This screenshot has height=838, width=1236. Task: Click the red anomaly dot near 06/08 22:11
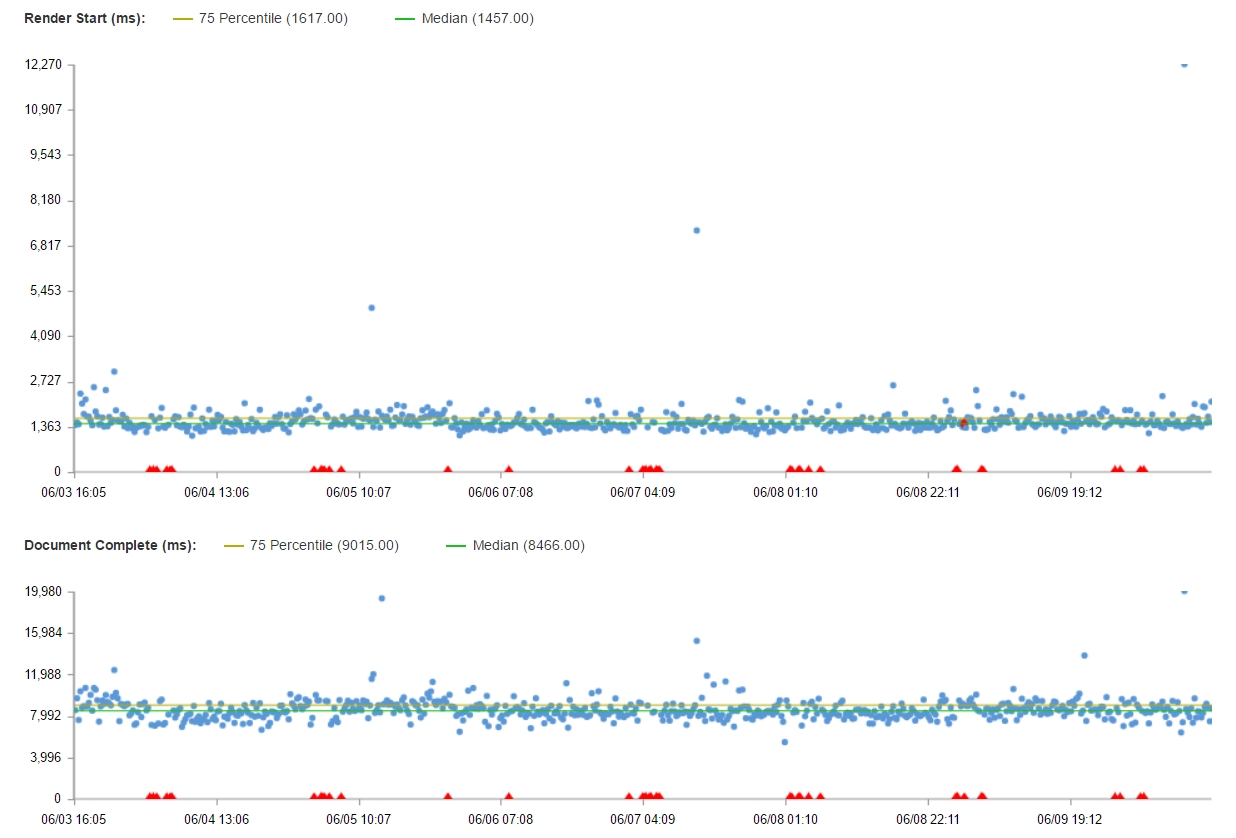click(962, 424)
